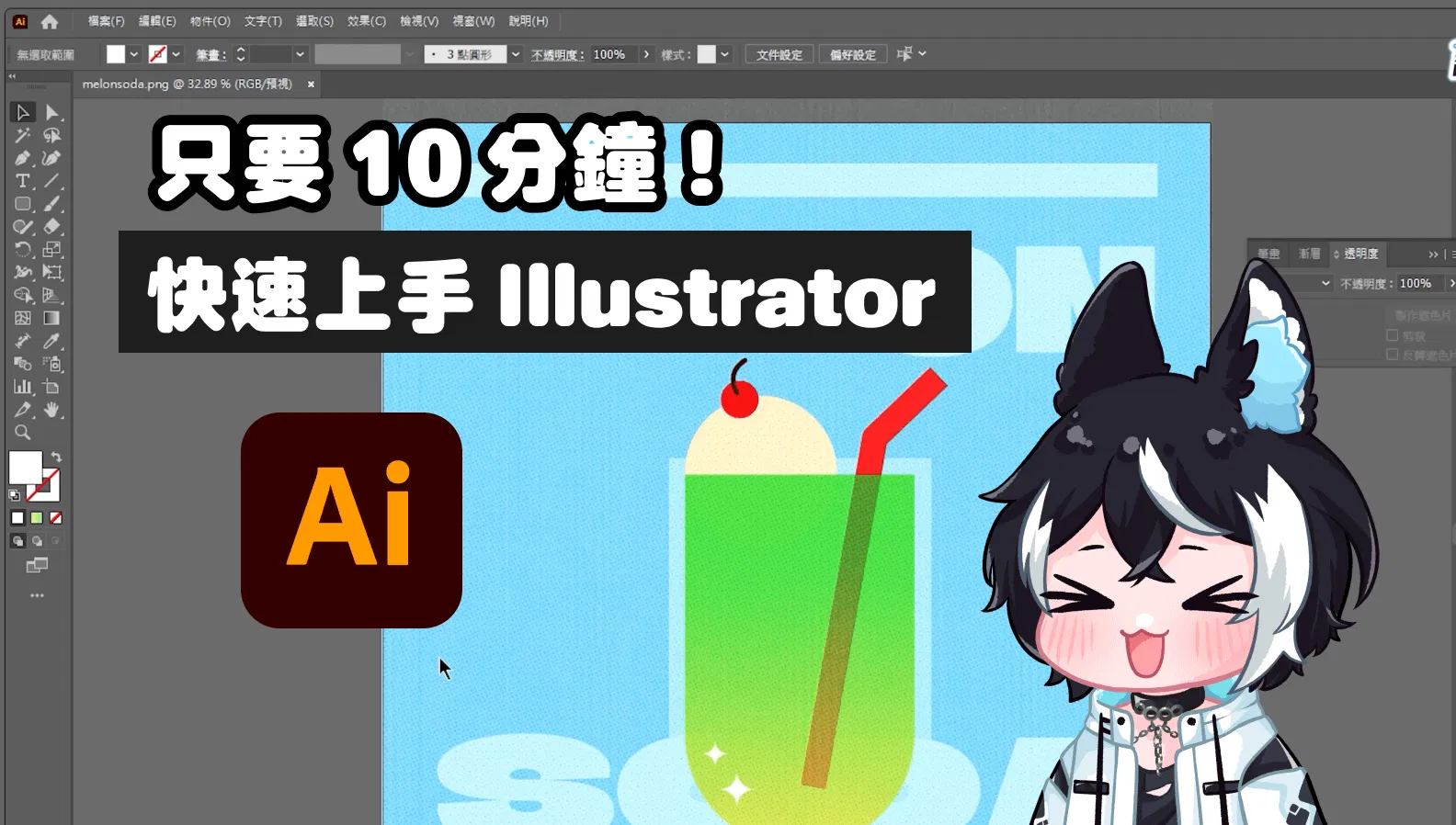Set paint mode to Color

17,518
